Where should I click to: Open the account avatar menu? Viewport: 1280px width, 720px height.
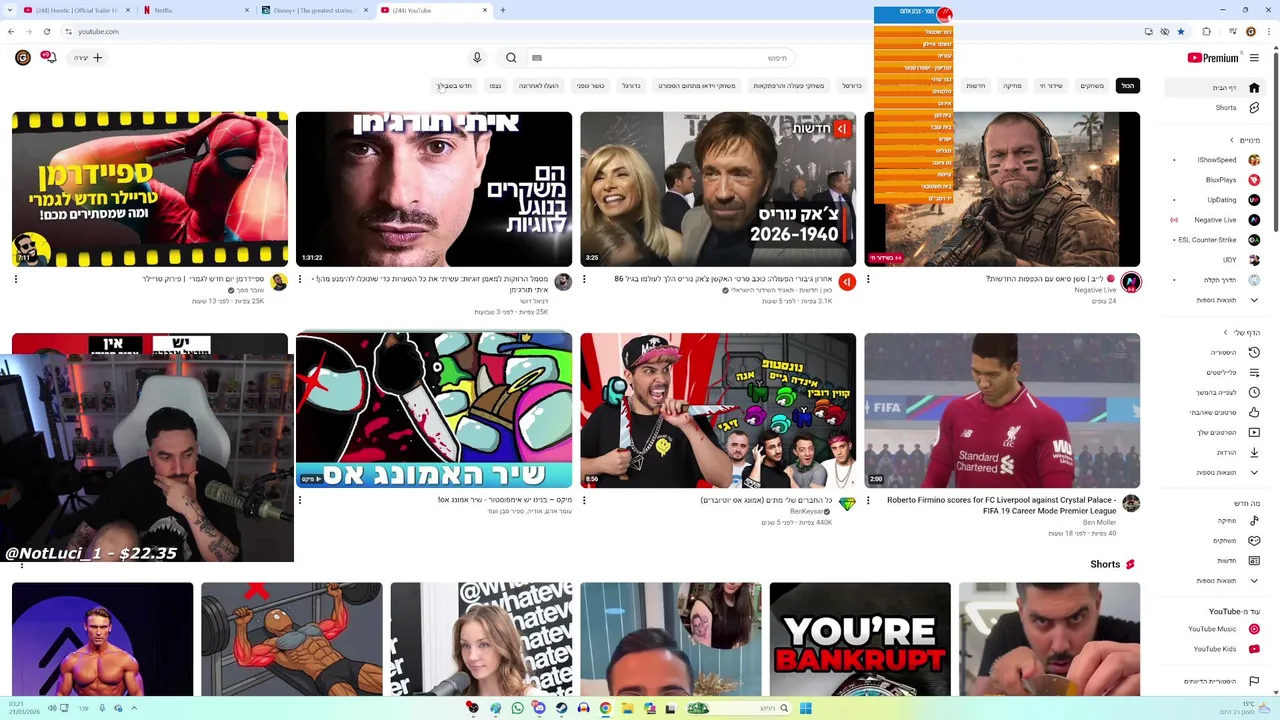(x=22, y=58)
